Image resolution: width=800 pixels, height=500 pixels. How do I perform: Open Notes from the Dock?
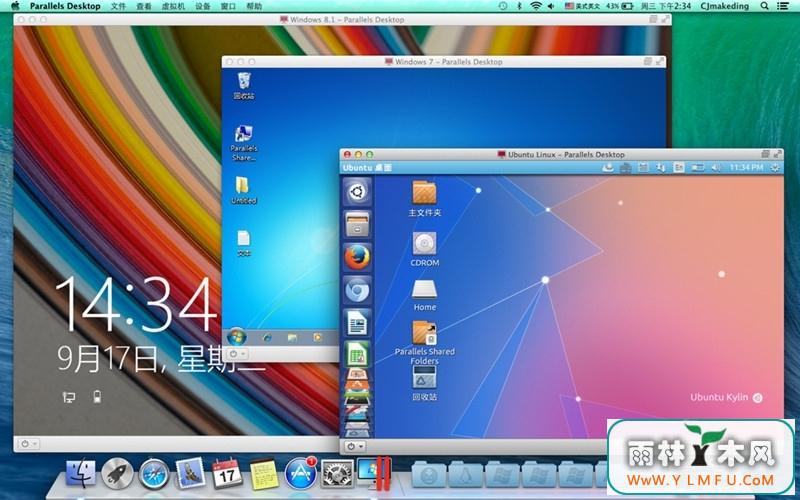[264, 474]
